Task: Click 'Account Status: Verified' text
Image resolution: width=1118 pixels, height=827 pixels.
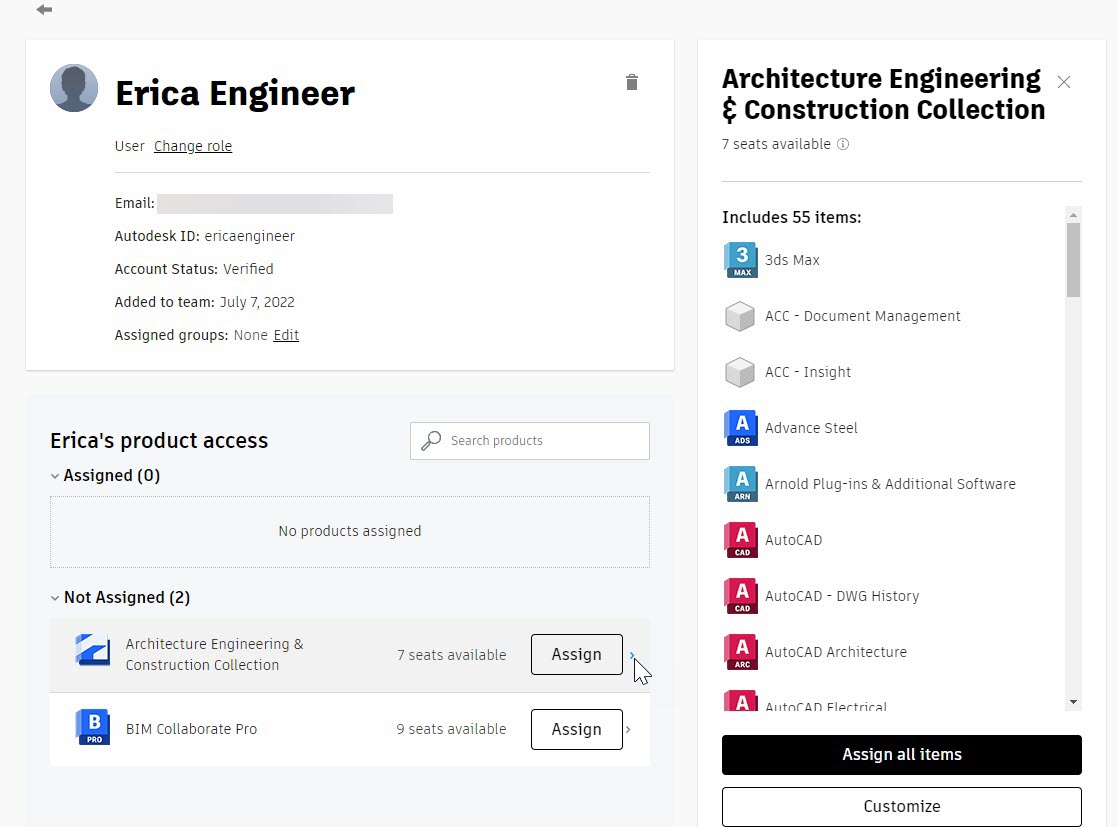Action: [x=194, y=269]
